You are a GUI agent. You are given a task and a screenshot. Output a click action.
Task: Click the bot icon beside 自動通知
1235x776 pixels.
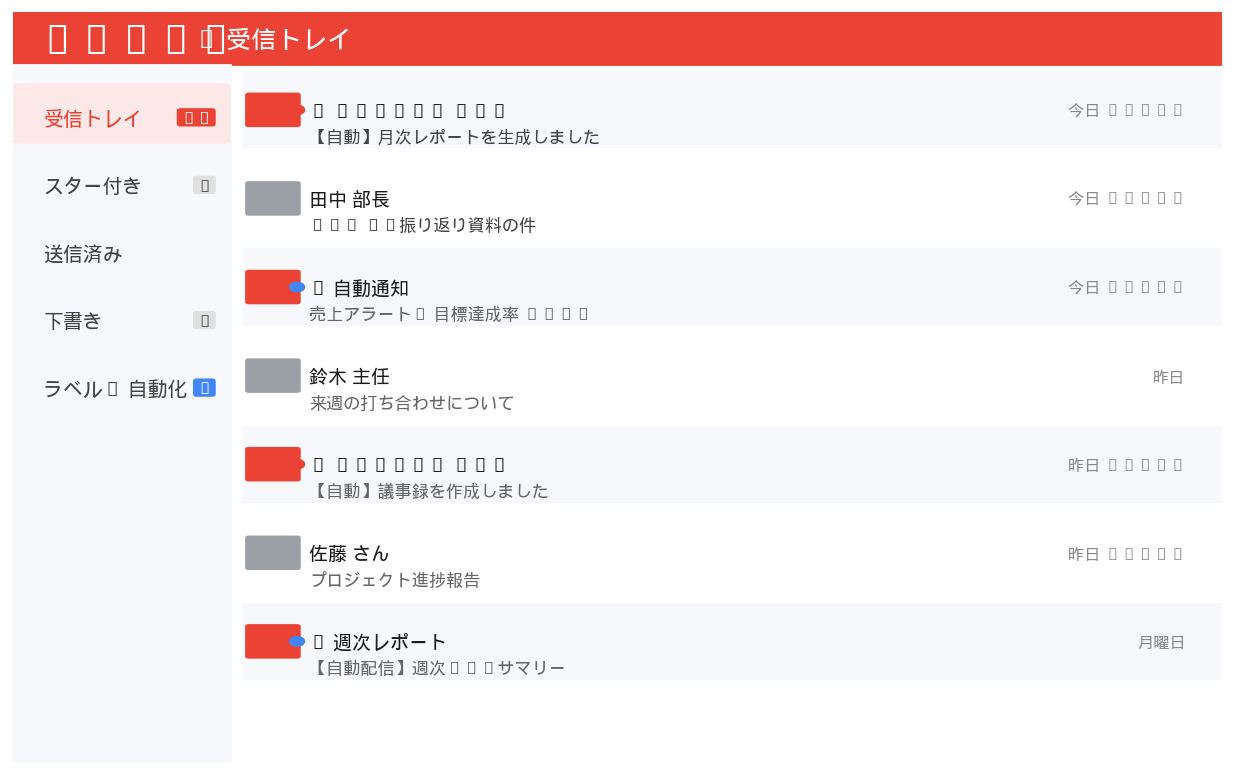pos(317,287)
